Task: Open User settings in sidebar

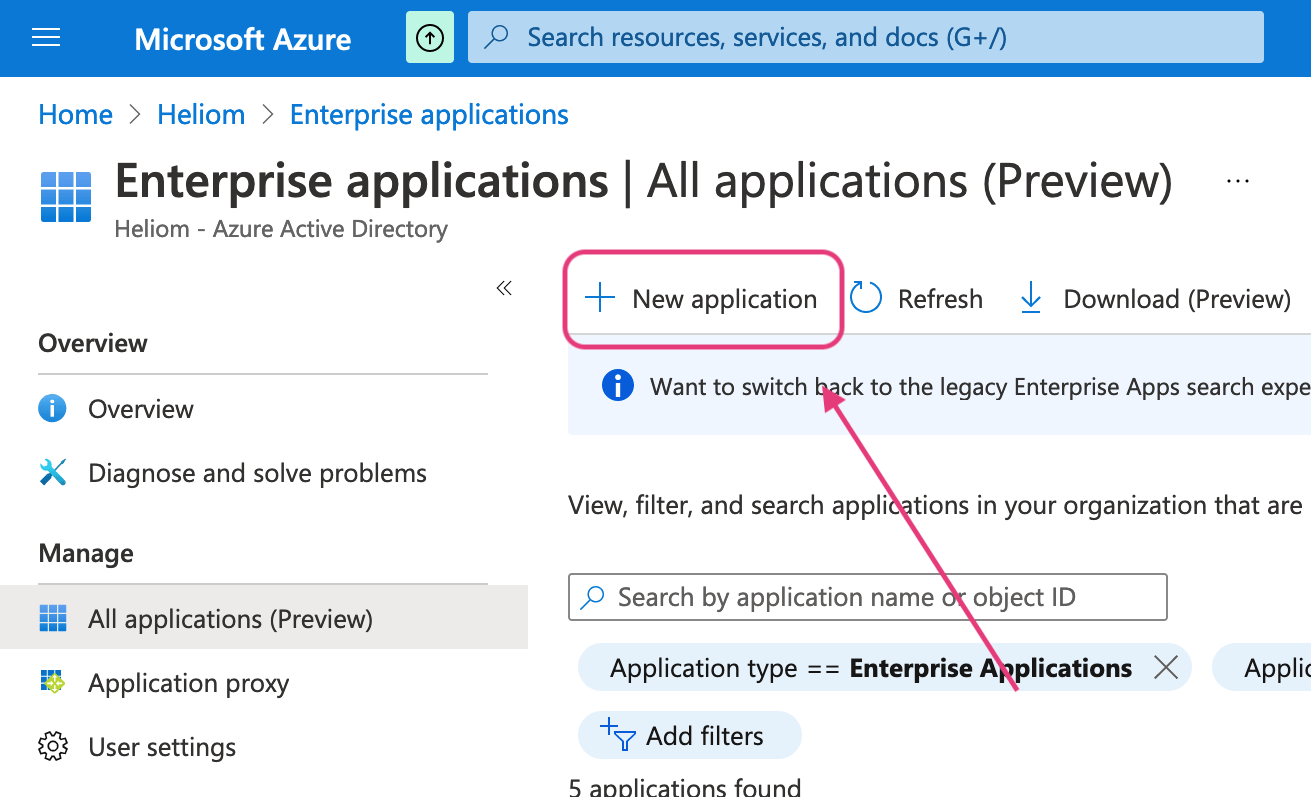Action: pyautogui.click(x=162, y=747)
